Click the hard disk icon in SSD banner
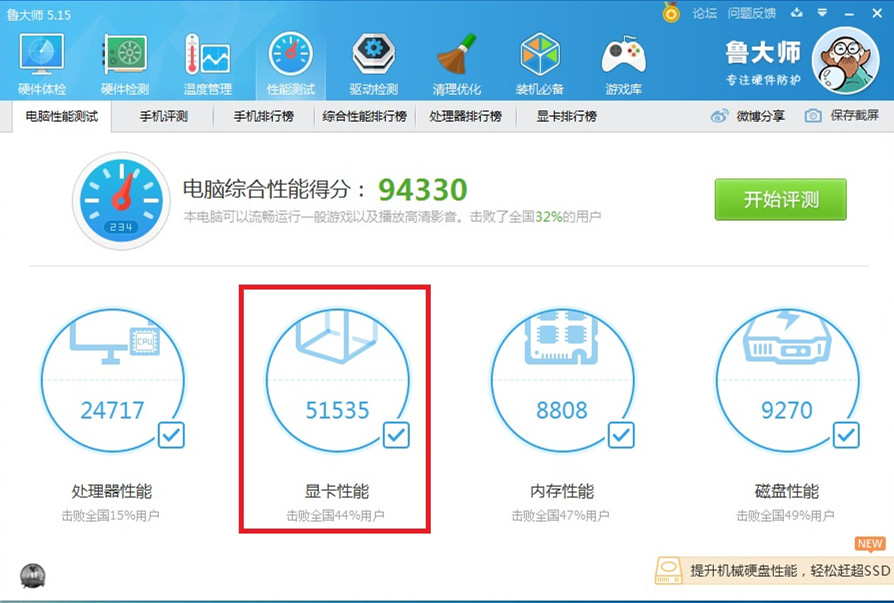894x603 pixels. [669, 571]
